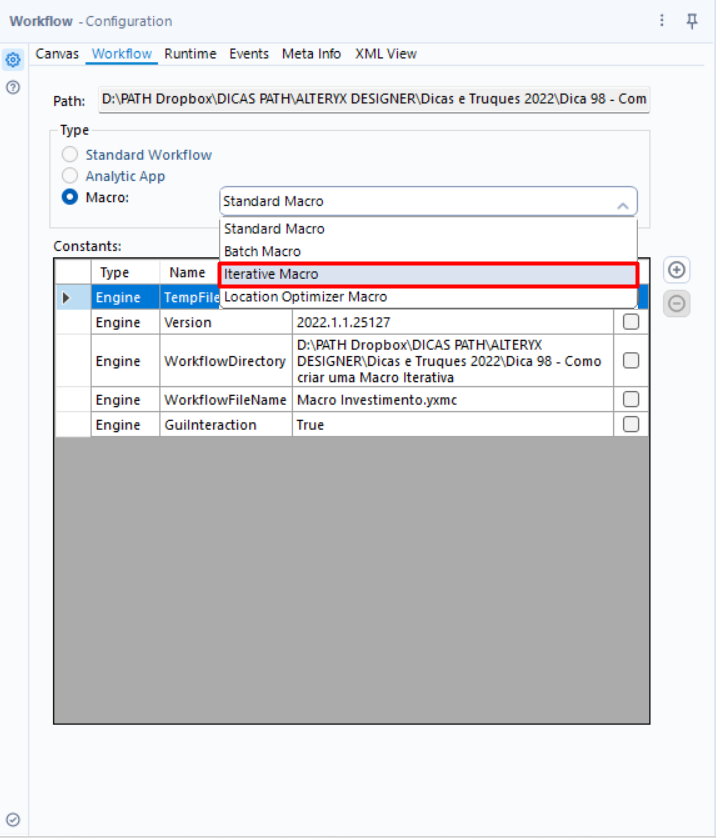Select the GuiInteraction name cell

[226, 425]
